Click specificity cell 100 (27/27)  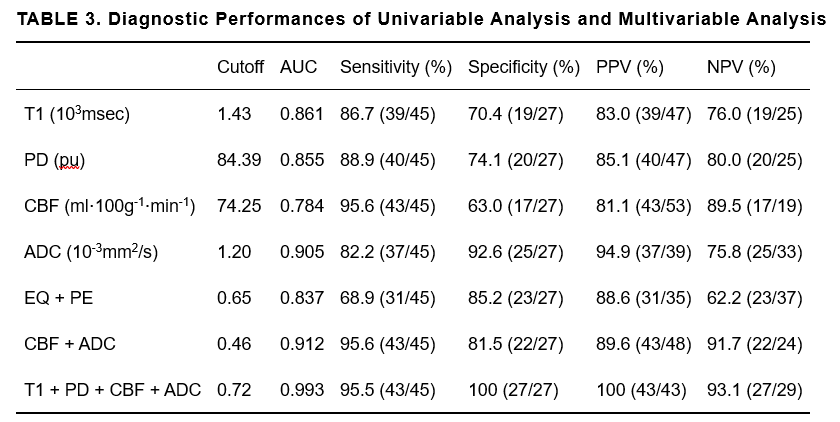(x=510, y=390)
